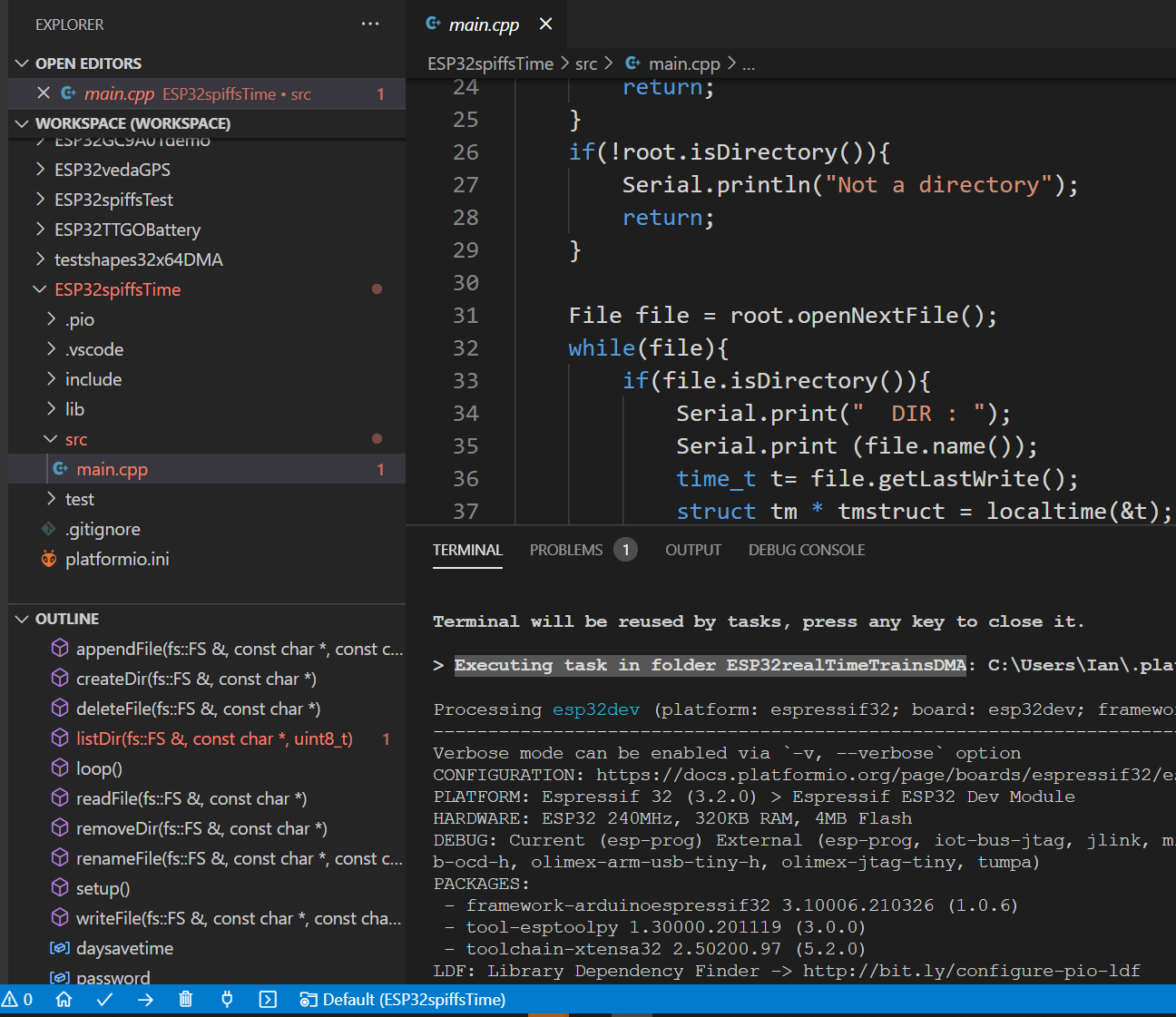1176x1017 pixels.
Task: Open platformio.ini file in explorer
Action: pos(117,559)
